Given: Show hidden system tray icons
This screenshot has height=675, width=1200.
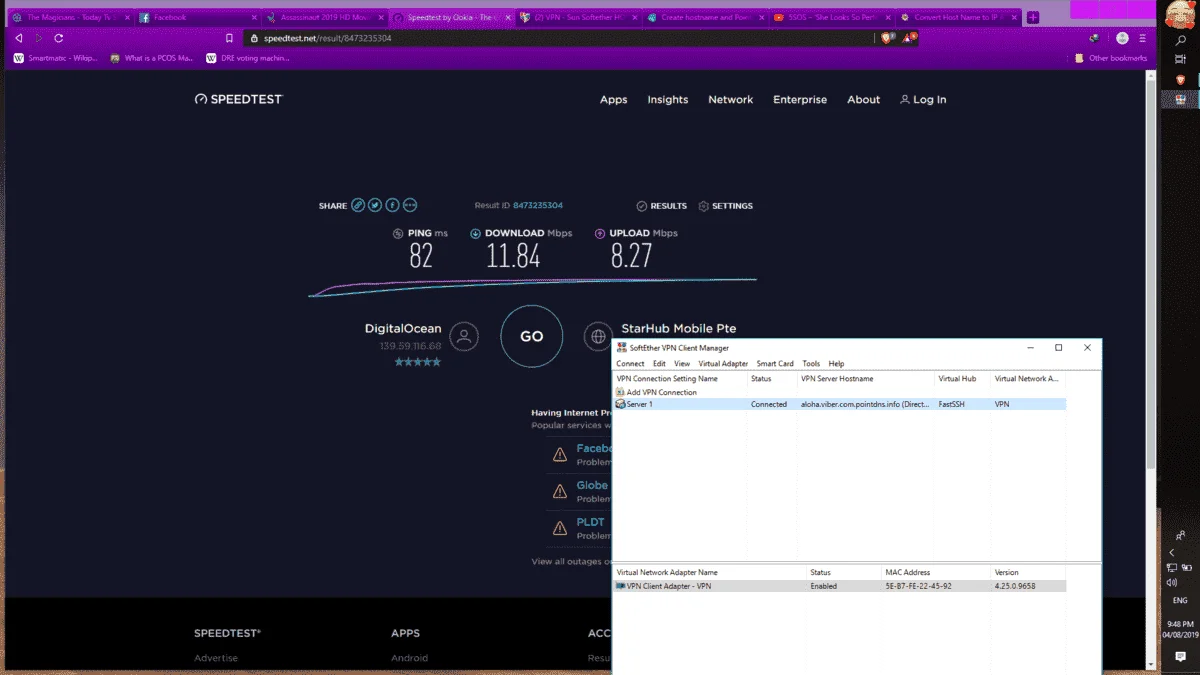Looking at the screenshot, I should (1172, 552).
